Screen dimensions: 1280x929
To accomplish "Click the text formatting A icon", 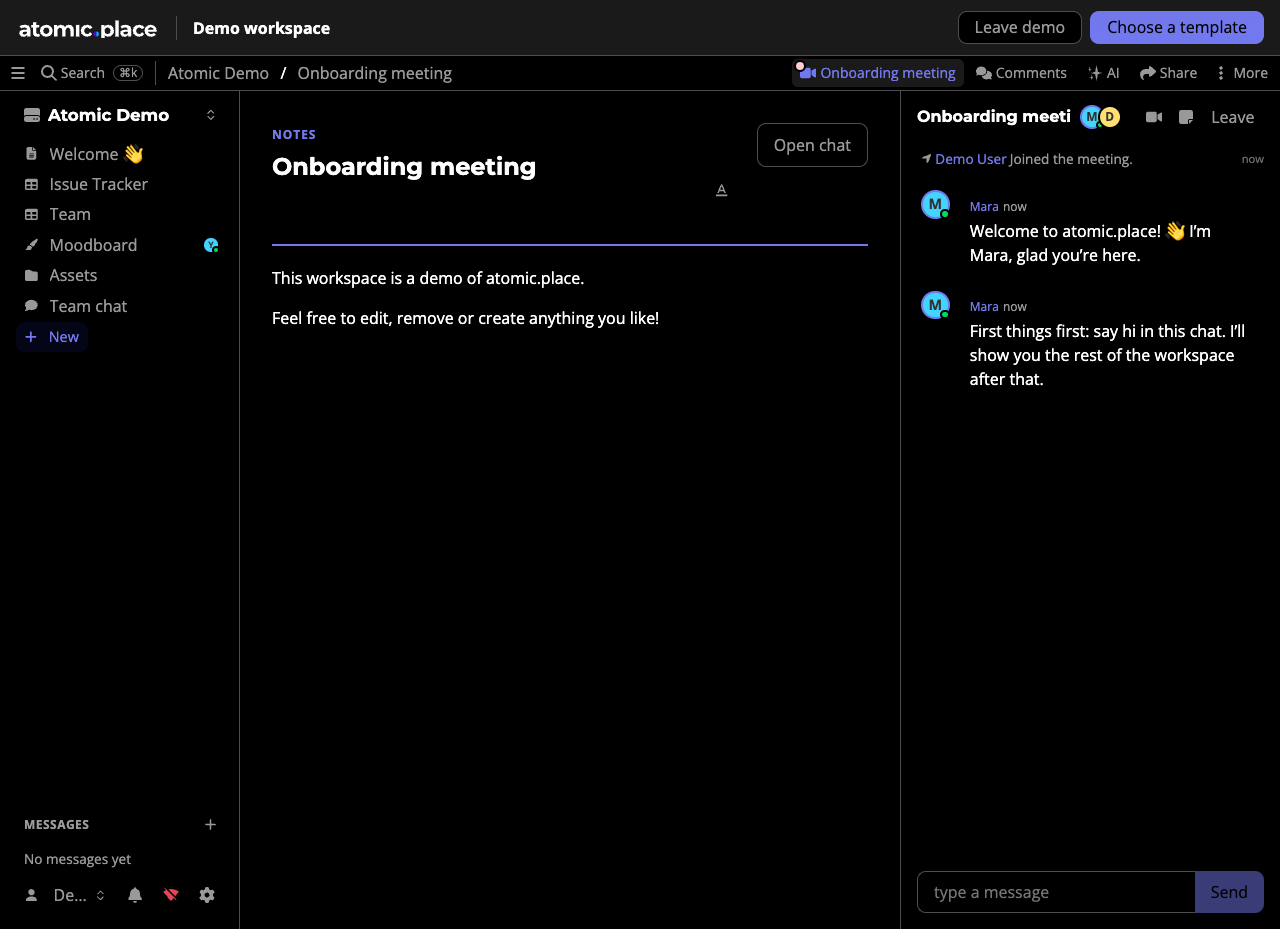I will pyautogui.click(x=721, y=190).
